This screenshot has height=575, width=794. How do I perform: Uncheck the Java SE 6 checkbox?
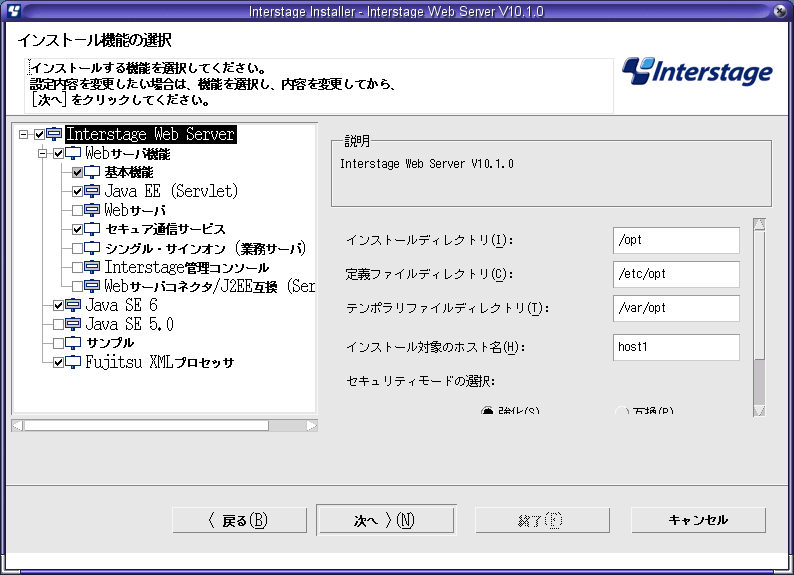pyautogui.click(x=58, y=305)
